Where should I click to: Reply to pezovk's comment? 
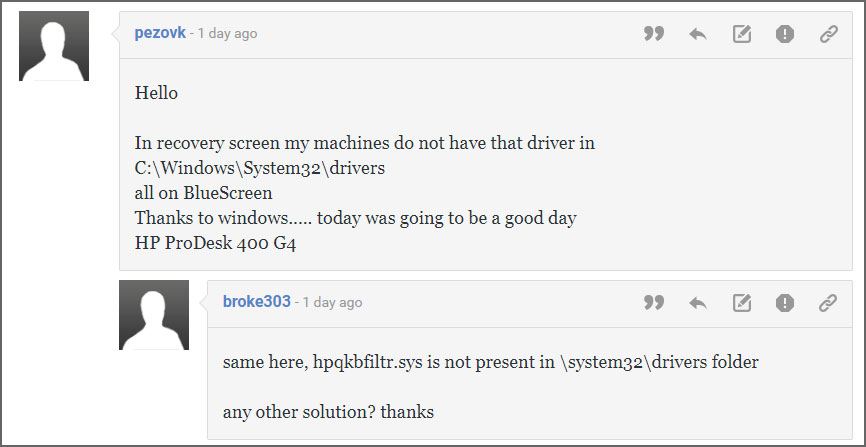[x=698, y=34]
